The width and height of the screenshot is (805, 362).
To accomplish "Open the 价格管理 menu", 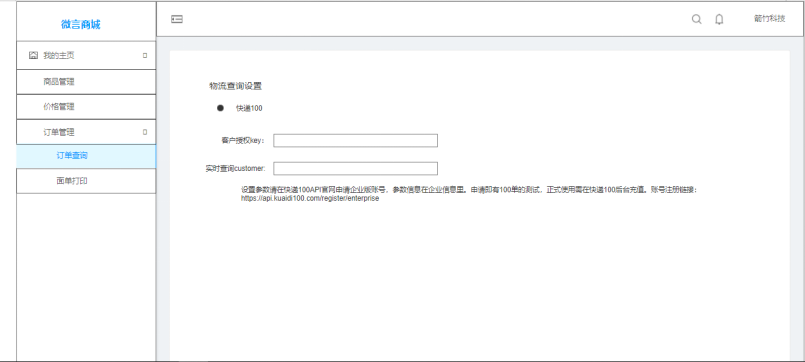I will pos(86,107).
